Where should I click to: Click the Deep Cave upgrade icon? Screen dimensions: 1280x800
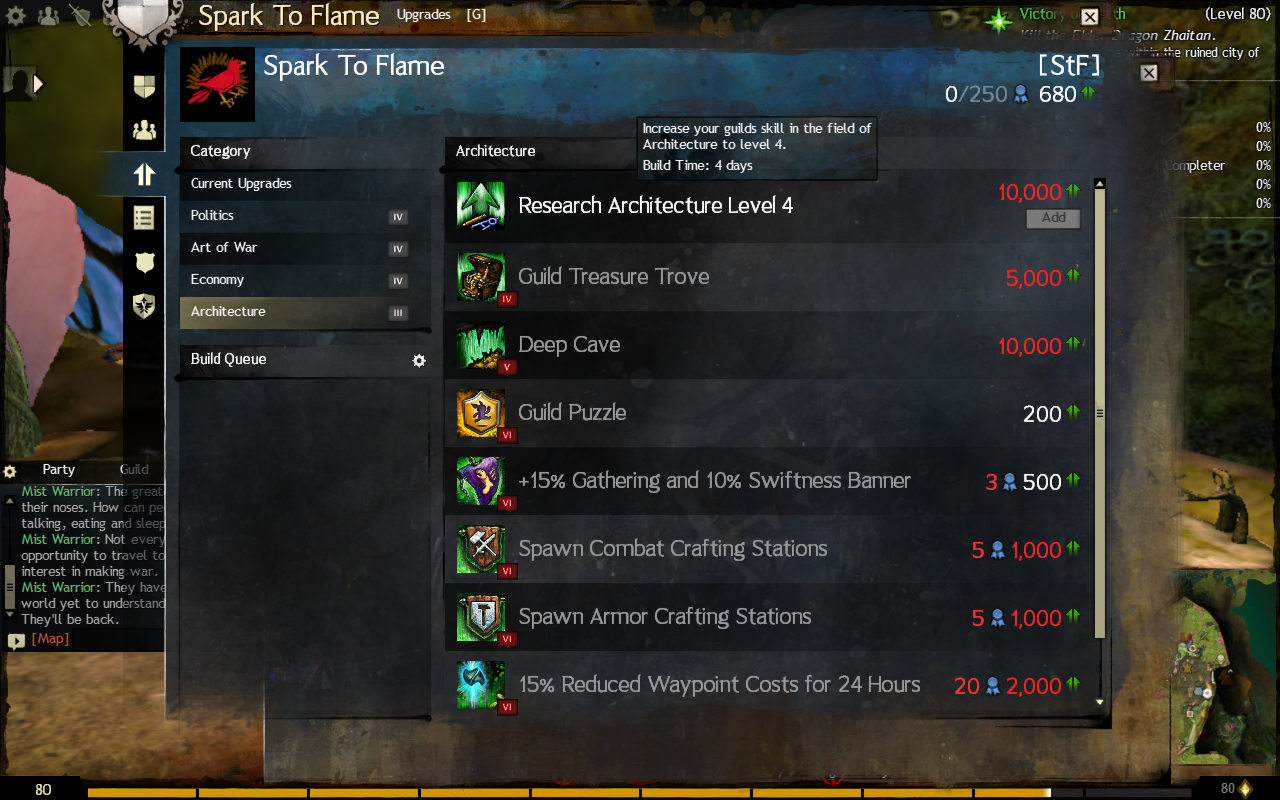coord(481,345)
